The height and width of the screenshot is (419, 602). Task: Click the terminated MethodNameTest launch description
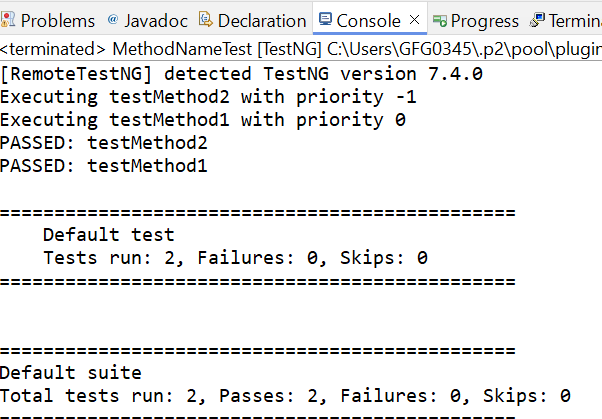click(301, 49)
